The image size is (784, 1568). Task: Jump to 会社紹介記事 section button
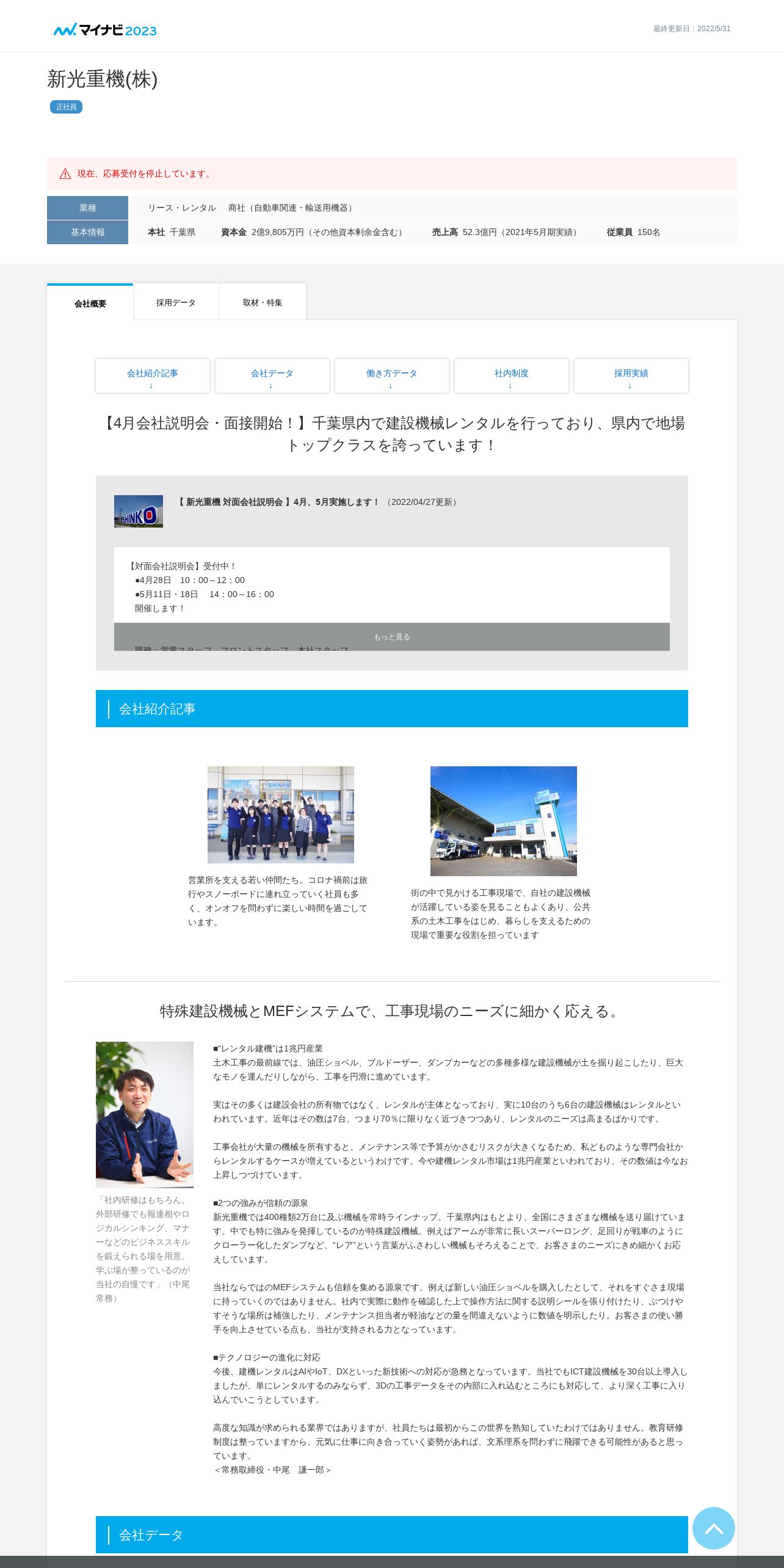pyautogui.click(x=153, y=376)
